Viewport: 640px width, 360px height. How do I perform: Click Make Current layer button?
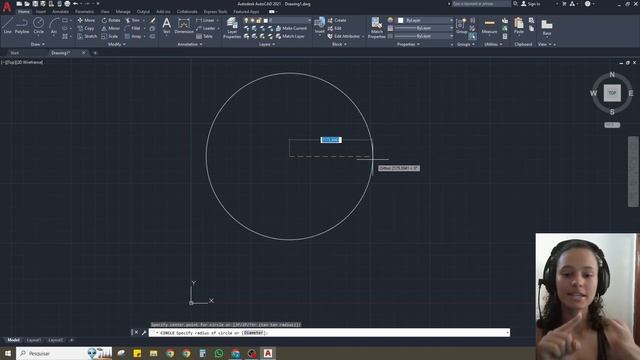pyautogui.click(x=291, y=28)
